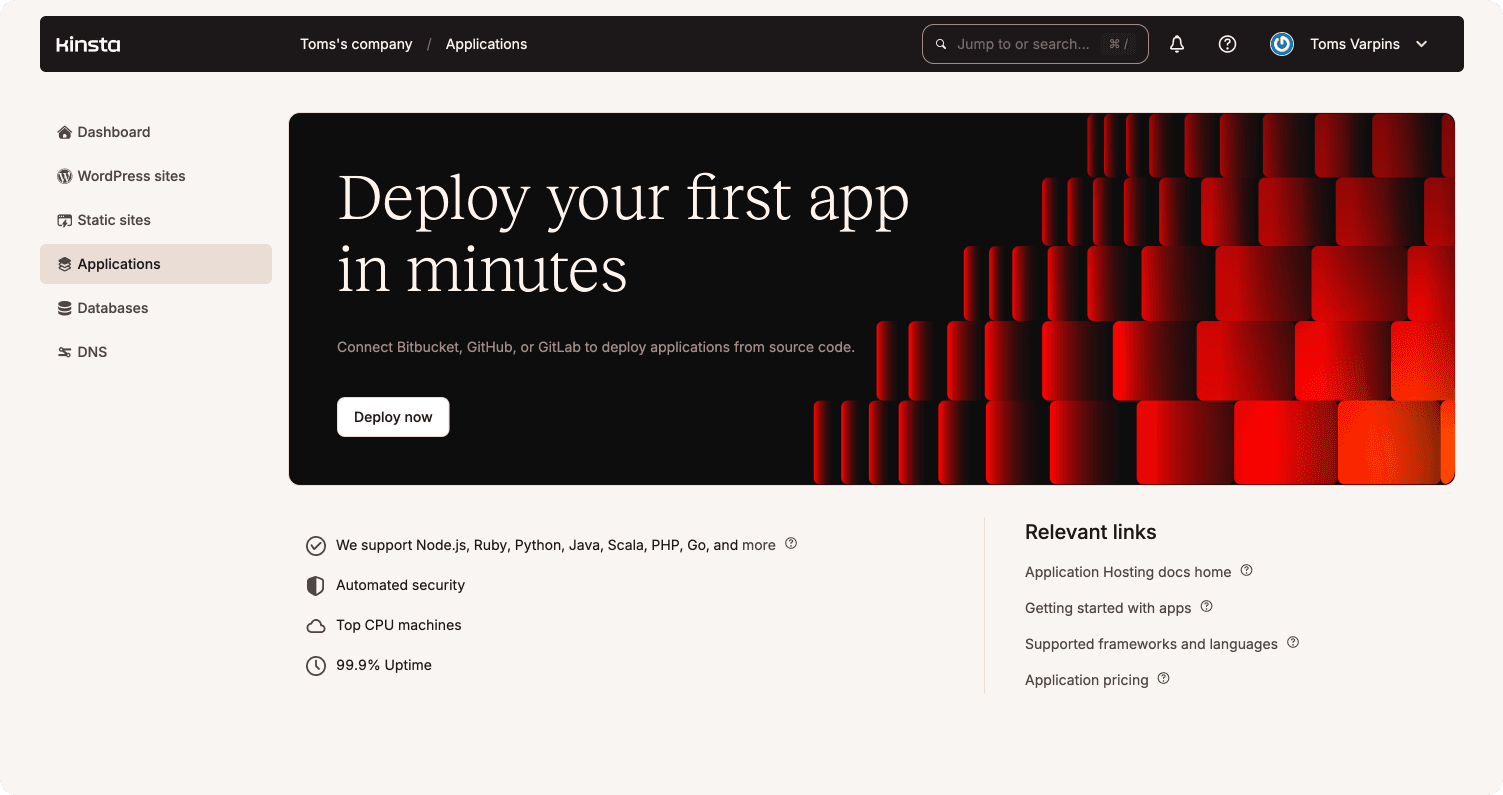Open the help center question-mark icon
This screenshot has height=795, width=1503.
coord(1227,44)
